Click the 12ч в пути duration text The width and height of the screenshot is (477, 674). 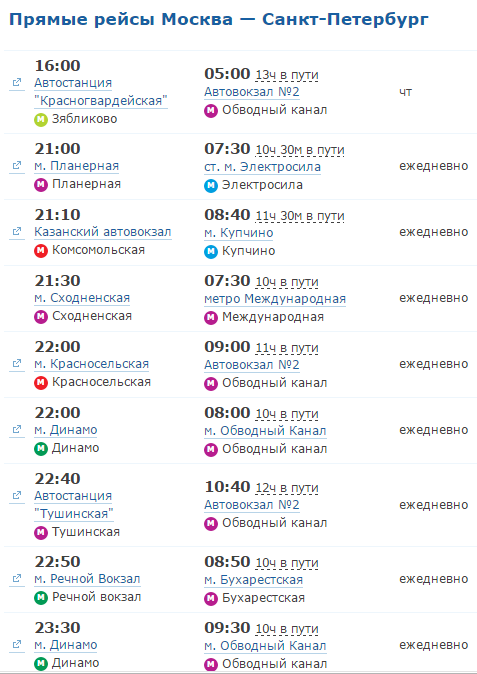point(287,488)
